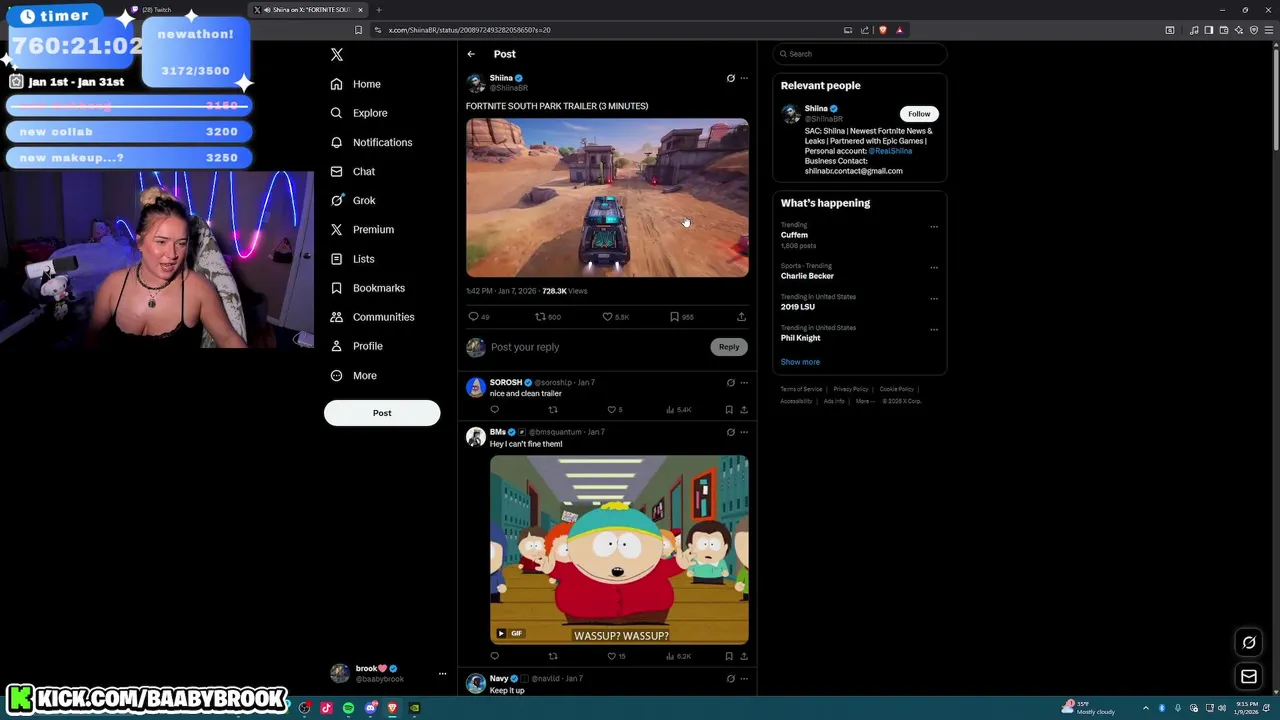
Task: Open Discord from the taskbar
Action: coord(371,708)
